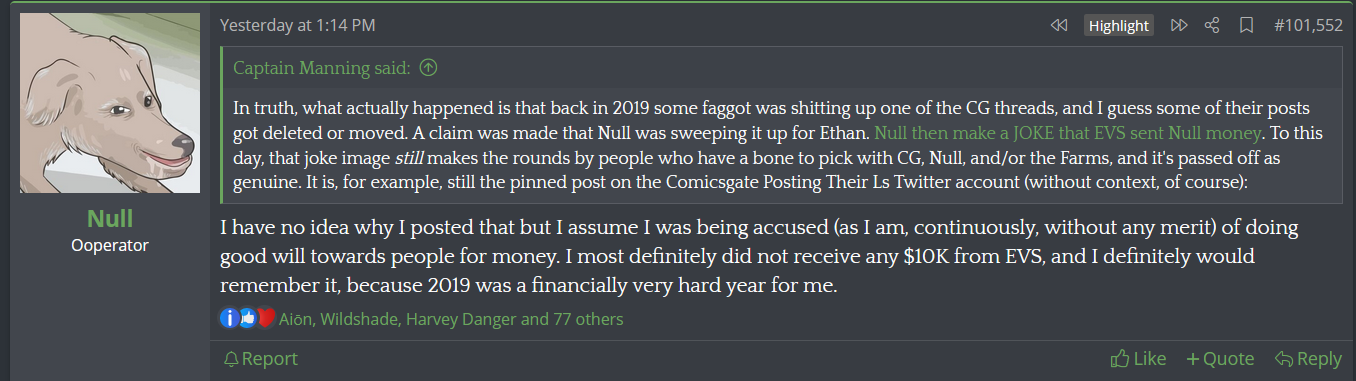Quote this post
This screenshot has width=1356, height=381.
1220,359
